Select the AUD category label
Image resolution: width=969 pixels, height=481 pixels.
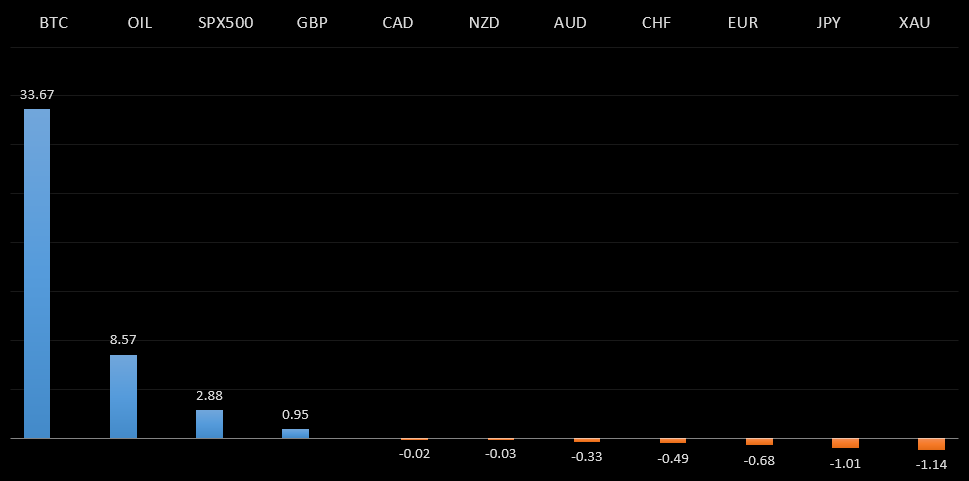pyautogui.click(x=570, y=22)
